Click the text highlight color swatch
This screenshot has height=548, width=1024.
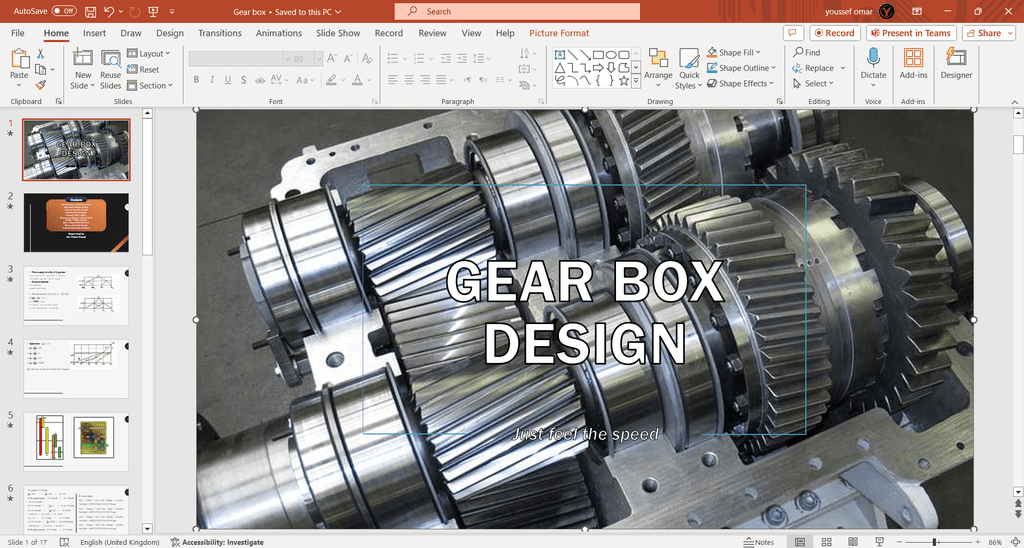pos(331,80)
